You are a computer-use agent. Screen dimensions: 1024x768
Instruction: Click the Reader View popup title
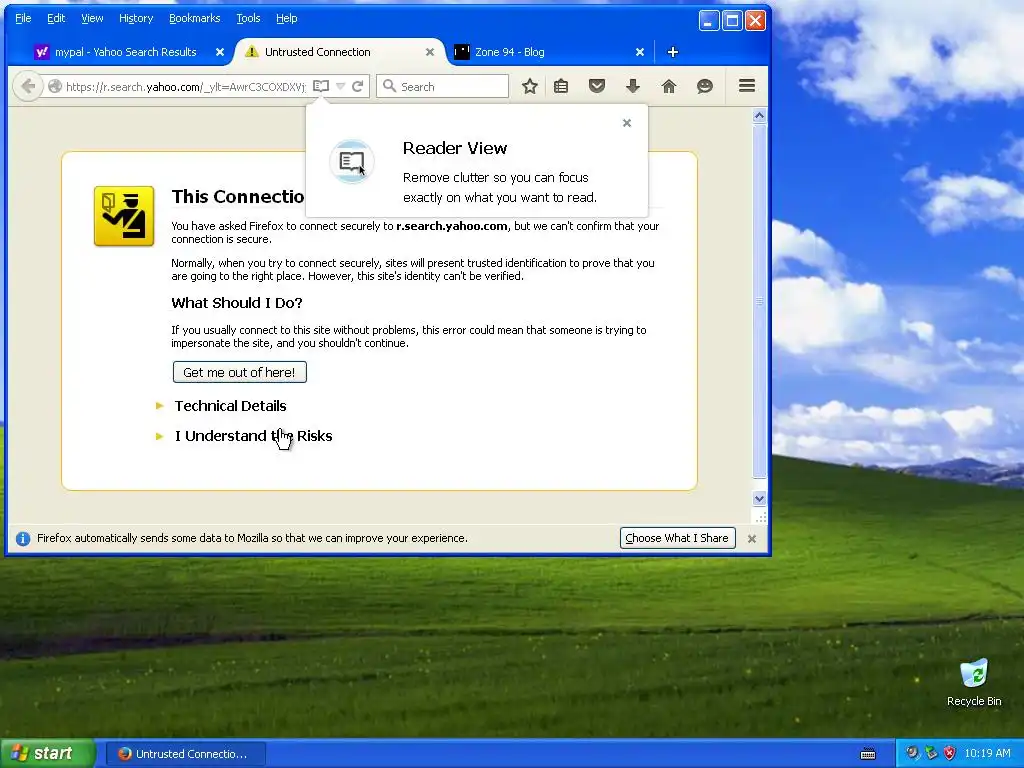tap(455, 148)
